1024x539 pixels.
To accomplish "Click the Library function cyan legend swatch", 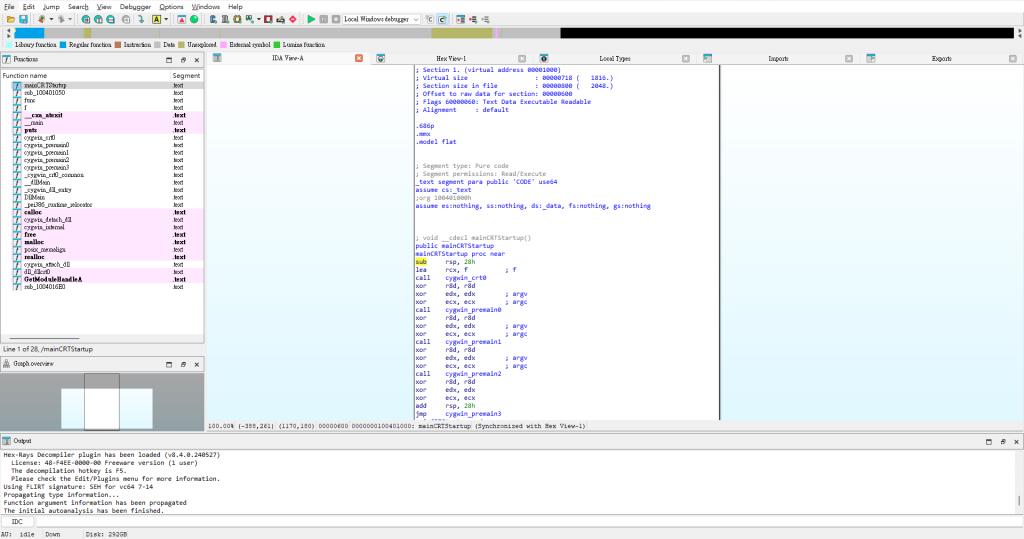I will click(9, 44).
